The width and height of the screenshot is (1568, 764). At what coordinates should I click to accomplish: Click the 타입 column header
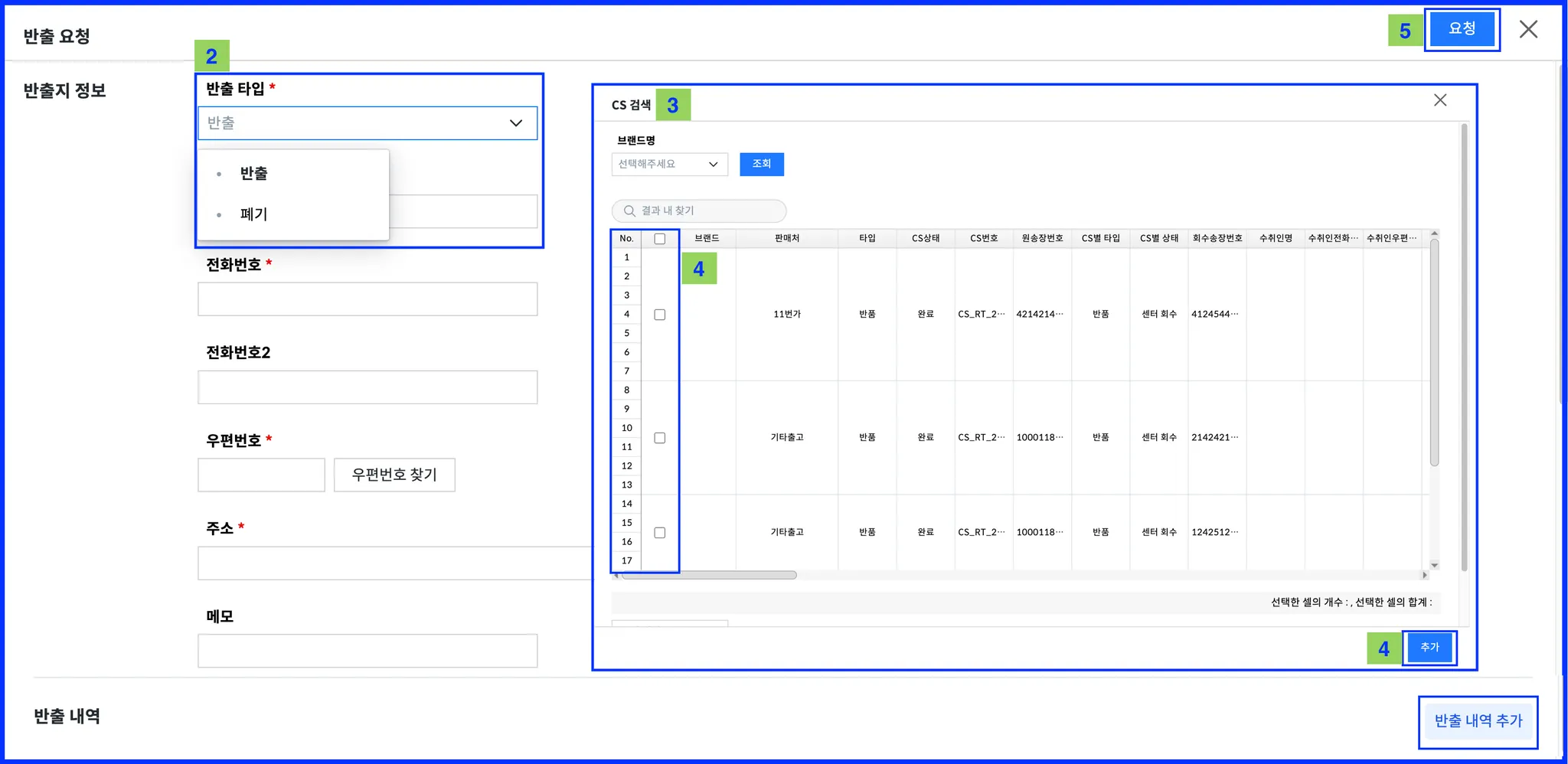pos(867,239)
